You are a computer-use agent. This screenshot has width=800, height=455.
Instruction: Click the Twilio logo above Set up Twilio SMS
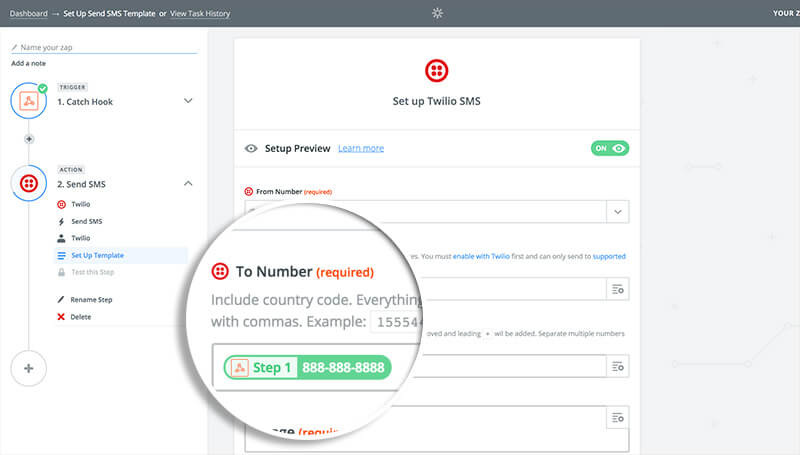pyautogui.click(x=436, y=70)
